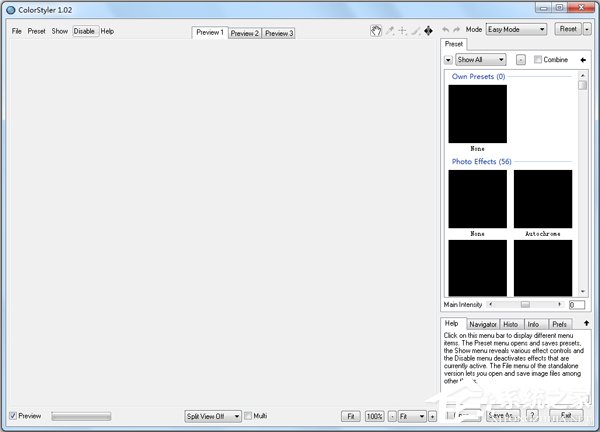
Task: Click the Reset button
Action: [x=568, y=30]
